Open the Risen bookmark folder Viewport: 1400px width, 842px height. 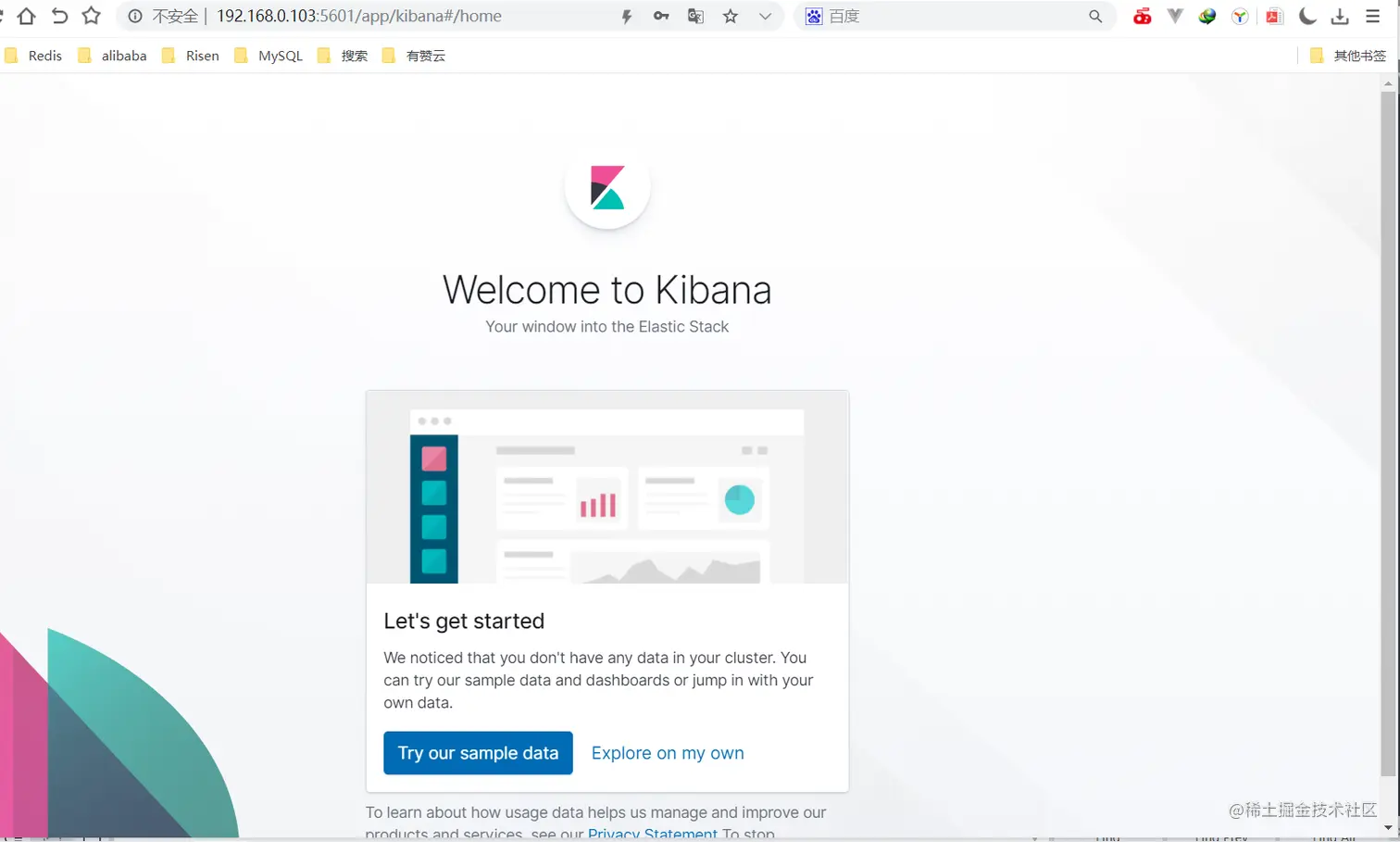[190, 56]
